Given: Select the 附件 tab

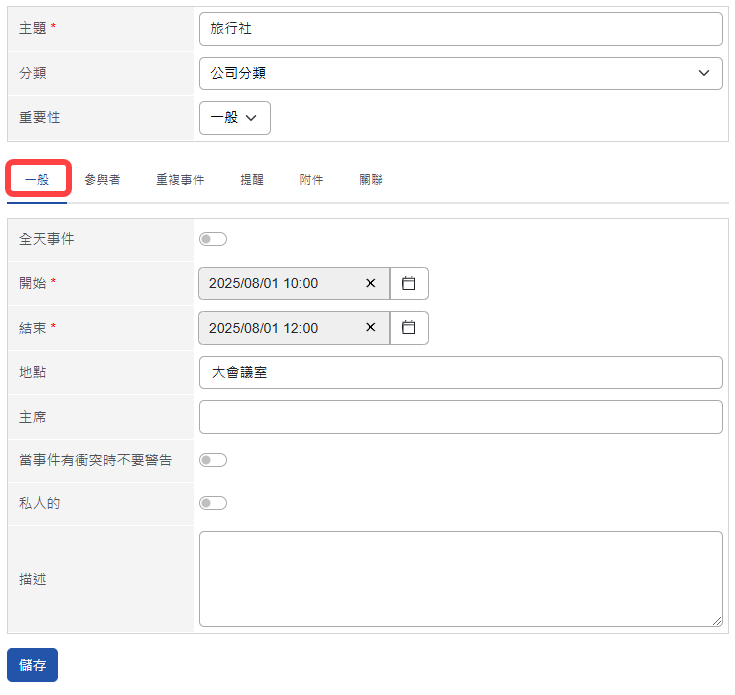Looking at the screenshot, I should (311, 180).
